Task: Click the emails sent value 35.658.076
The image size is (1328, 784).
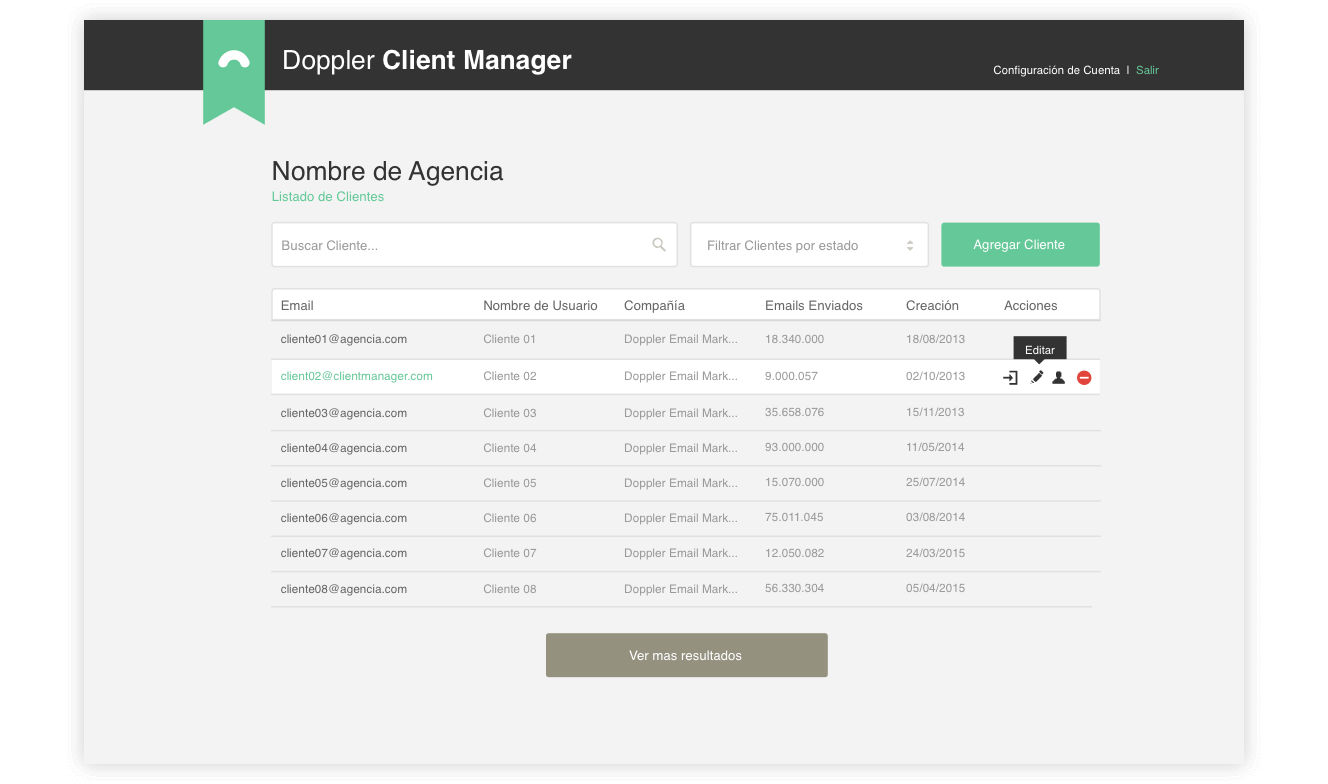Action: click(x=795, y=412)
